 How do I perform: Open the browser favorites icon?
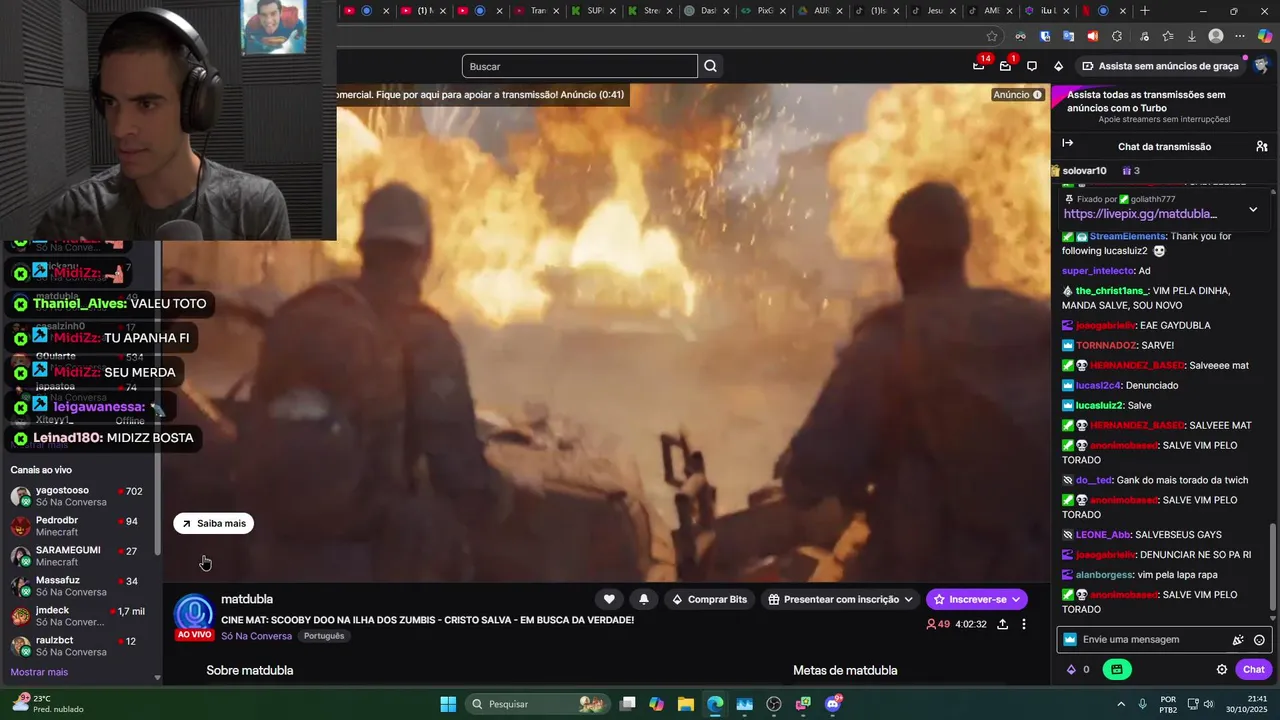pos(1167,36)
